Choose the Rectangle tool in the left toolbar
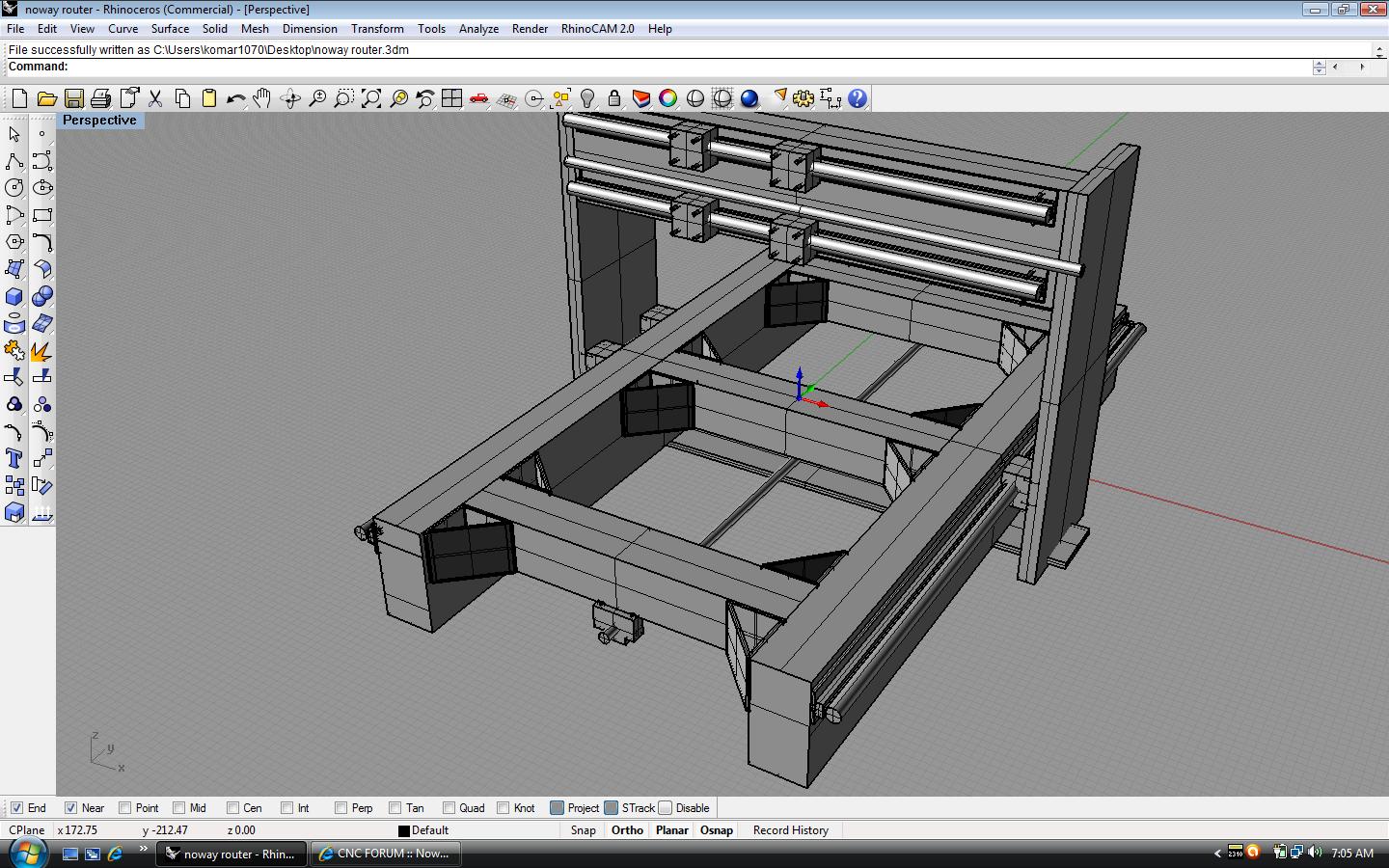1389x868 pixels. (41, 215)
